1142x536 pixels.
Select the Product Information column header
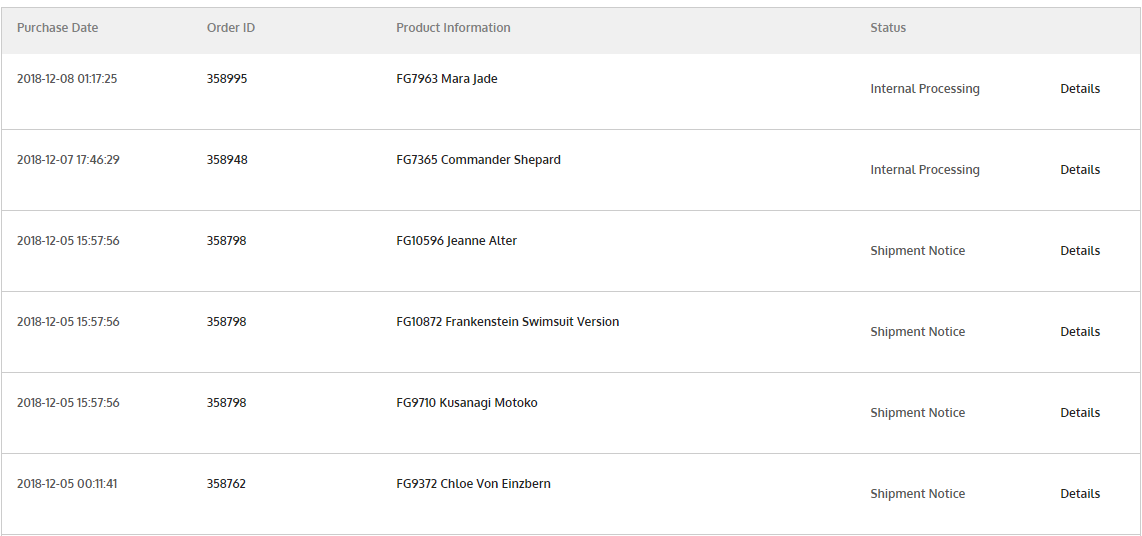coord(453,28)
